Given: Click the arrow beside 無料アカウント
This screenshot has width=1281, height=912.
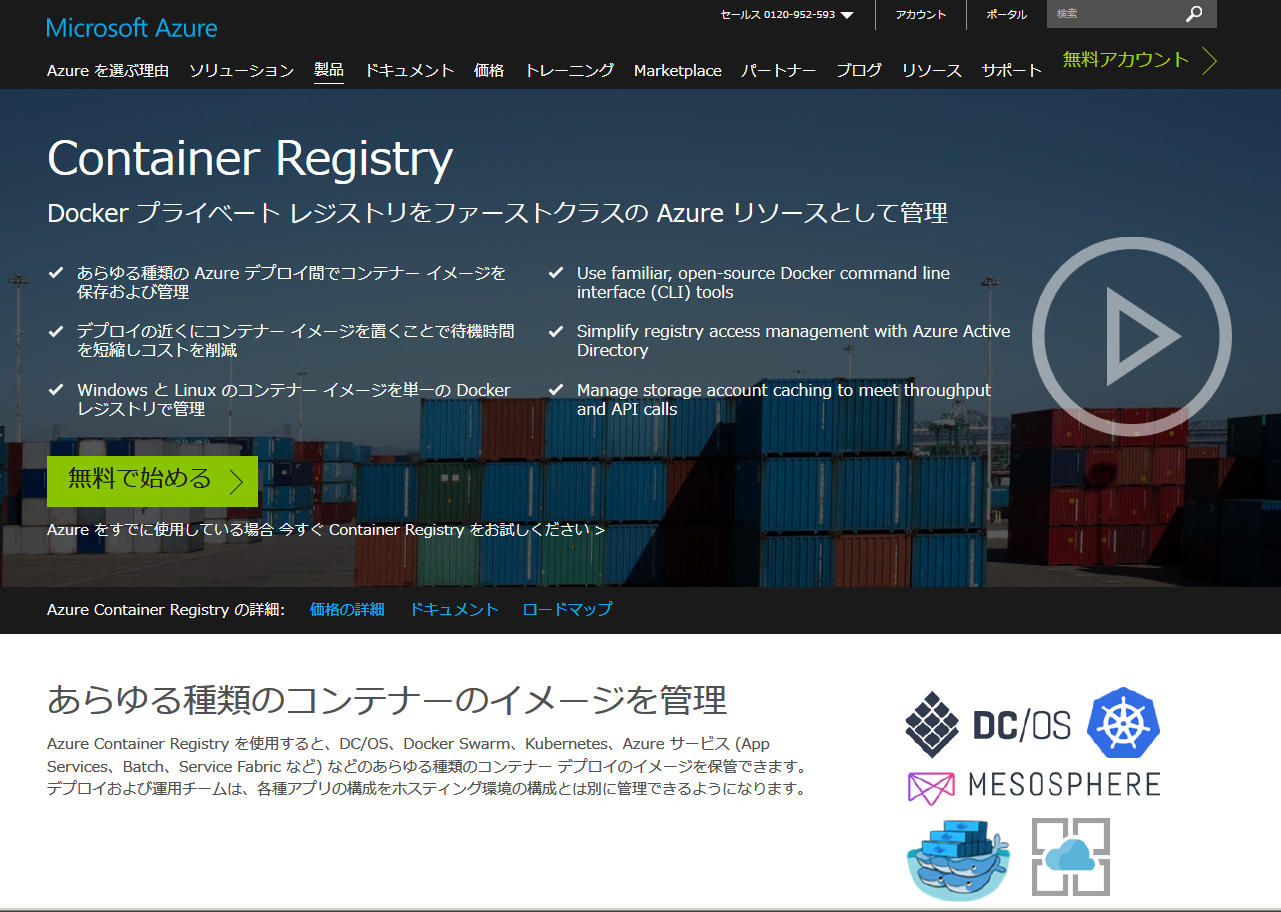Looking at the screenshot, I should pos(1210,60).
